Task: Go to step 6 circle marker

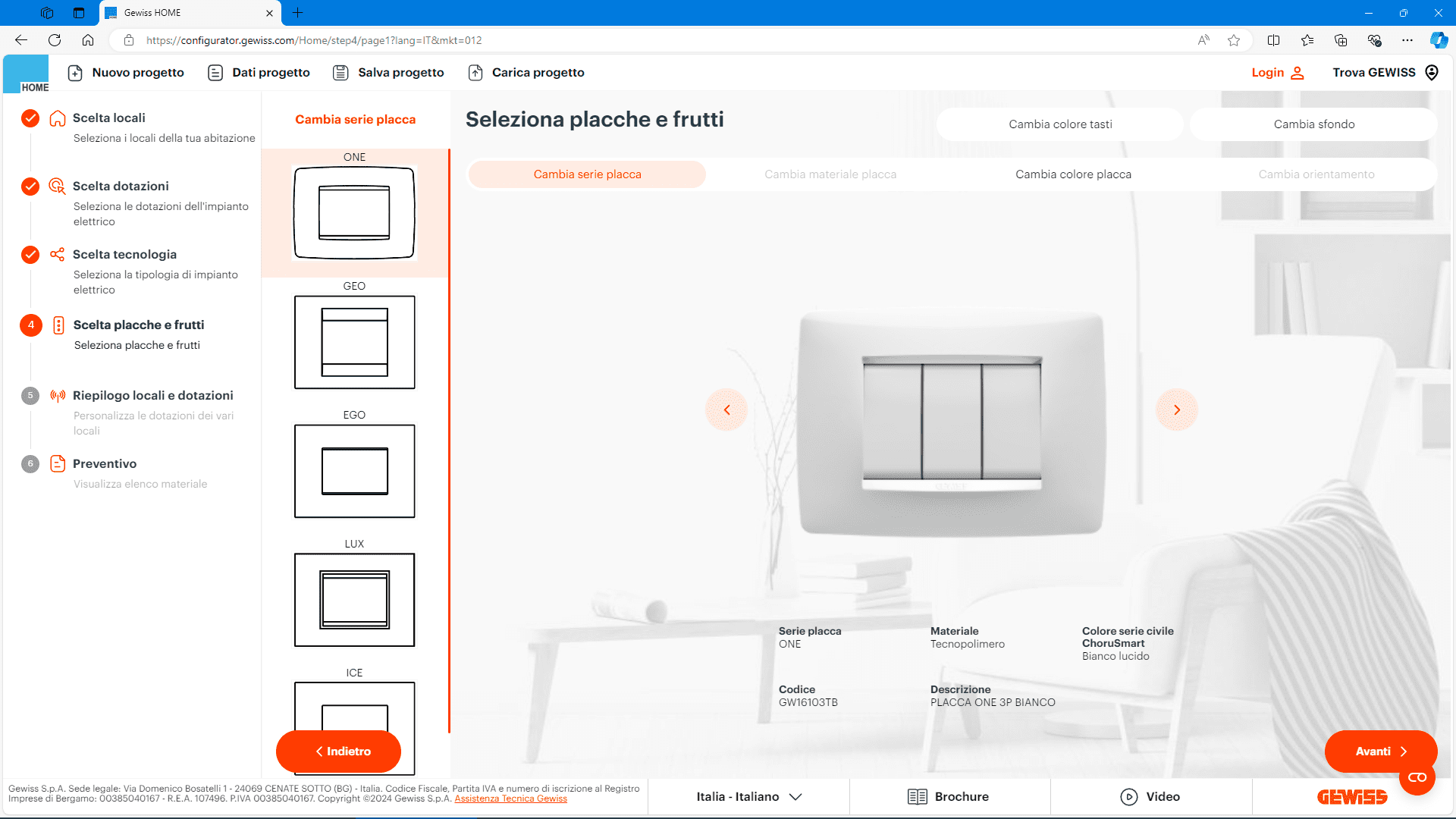Action: pyautogui.click(x=30, y=464)
